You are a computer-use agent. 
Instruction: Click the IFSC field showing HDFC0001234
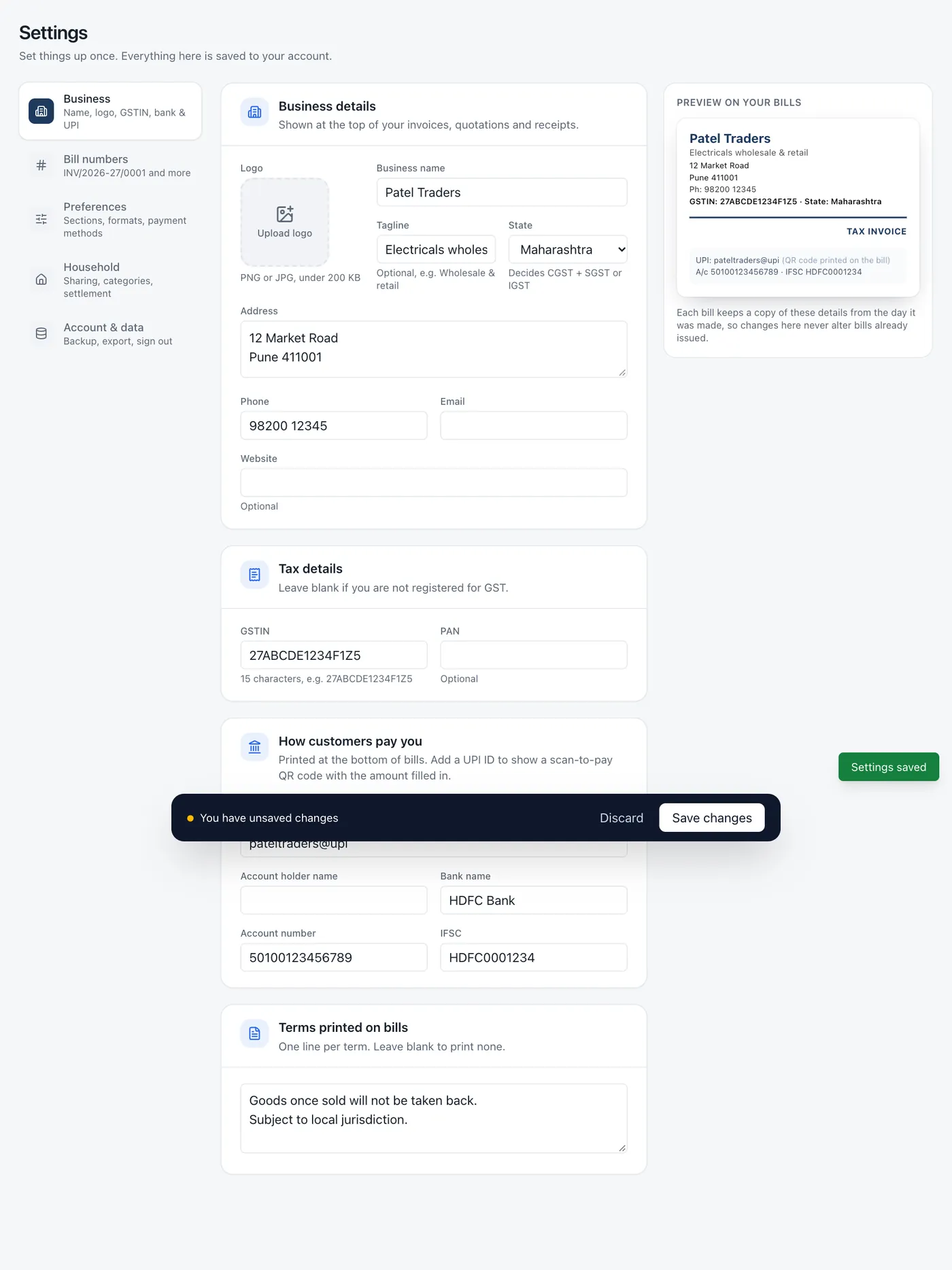[x=534, y=957]
